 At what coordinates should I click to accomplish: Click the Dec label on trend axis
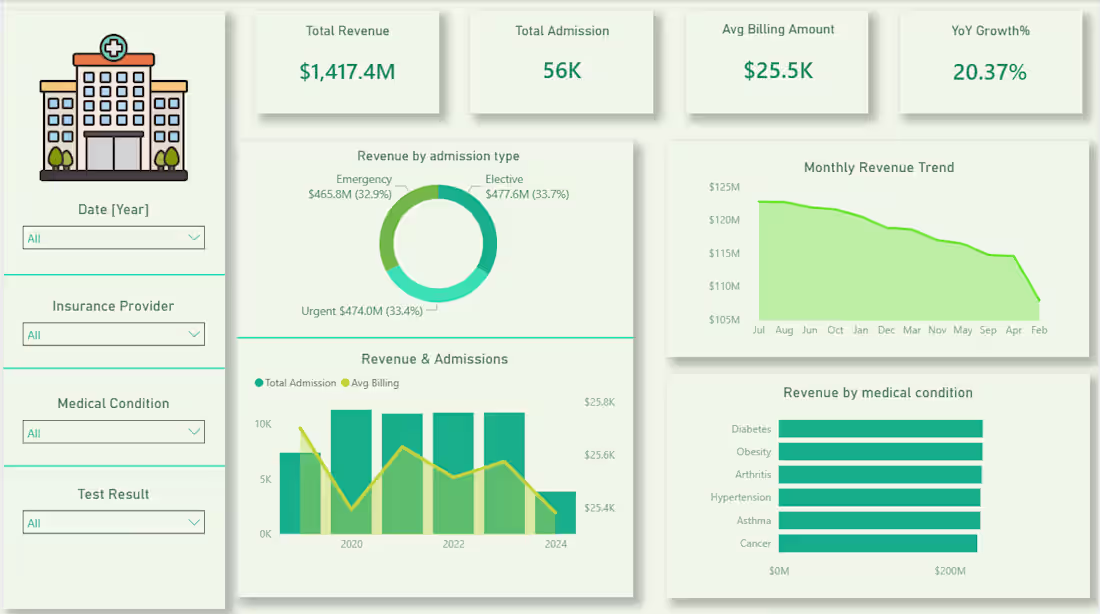coord(886,330)
